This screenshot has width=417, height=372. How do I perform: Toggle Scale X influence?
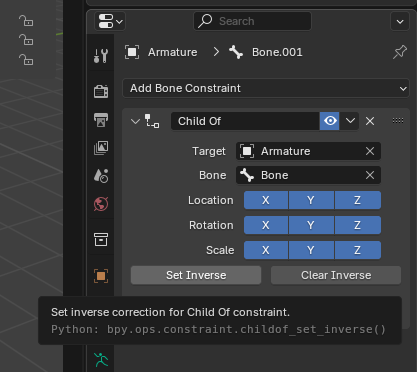click(266, 250)
